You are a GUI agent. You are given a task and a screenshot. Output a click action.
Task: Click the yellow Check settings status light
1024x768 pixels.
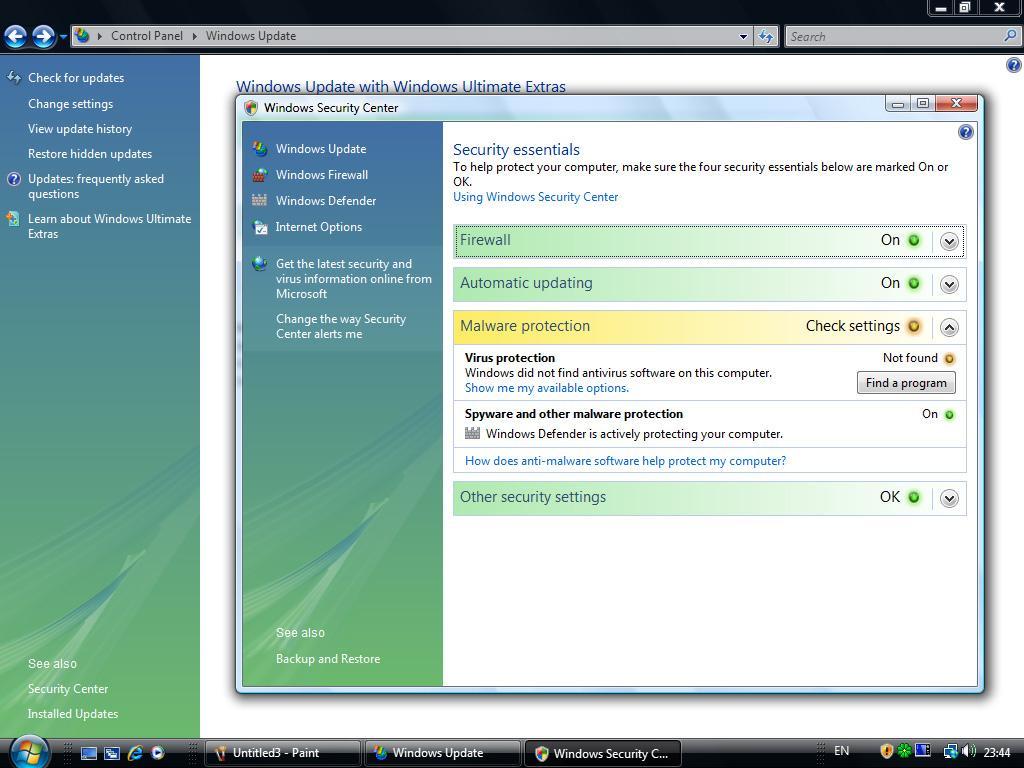914,327
